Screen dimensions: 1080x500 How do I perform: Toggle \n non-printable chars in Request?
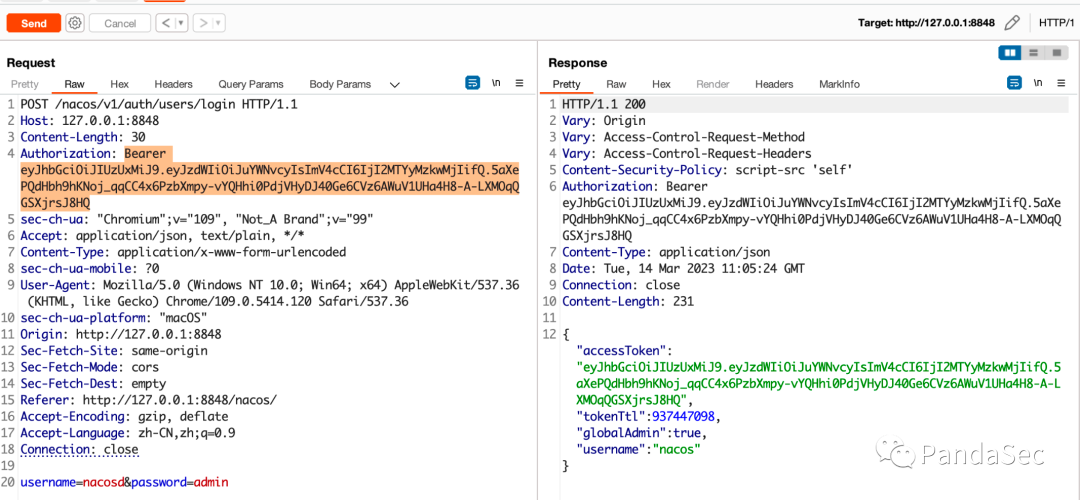(x=496, y=83)
